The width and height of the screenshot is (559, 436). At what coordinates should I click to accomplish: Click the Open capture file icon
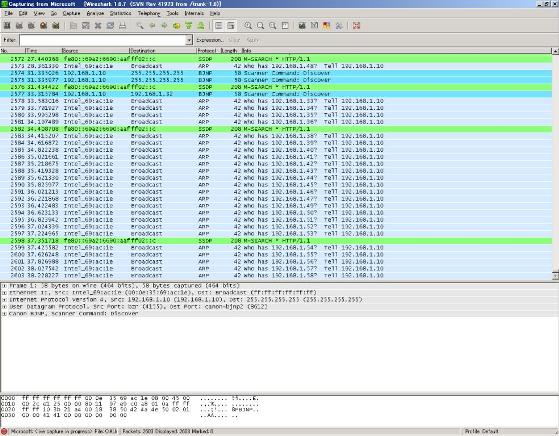(x=73, y=26)
